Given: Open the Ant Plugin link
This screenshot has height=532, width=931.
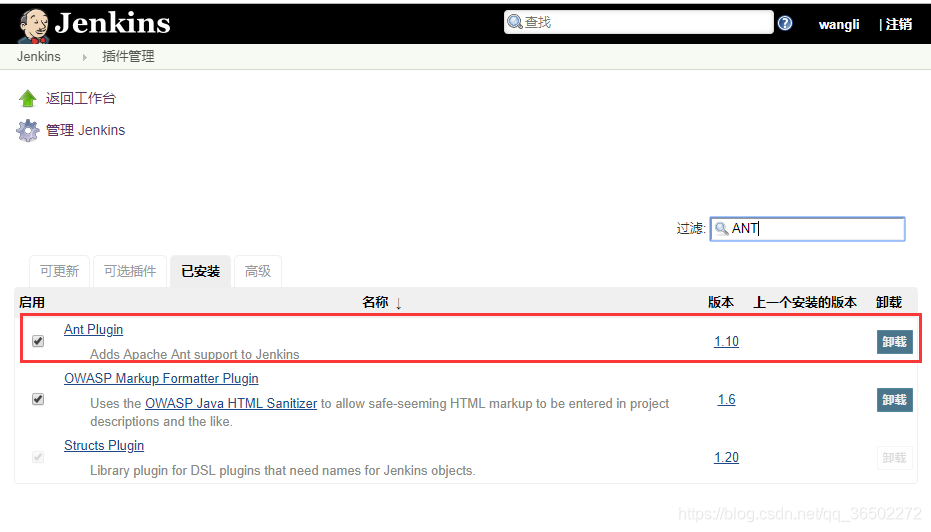Looking at the screenshot, I should coord(93,330).
